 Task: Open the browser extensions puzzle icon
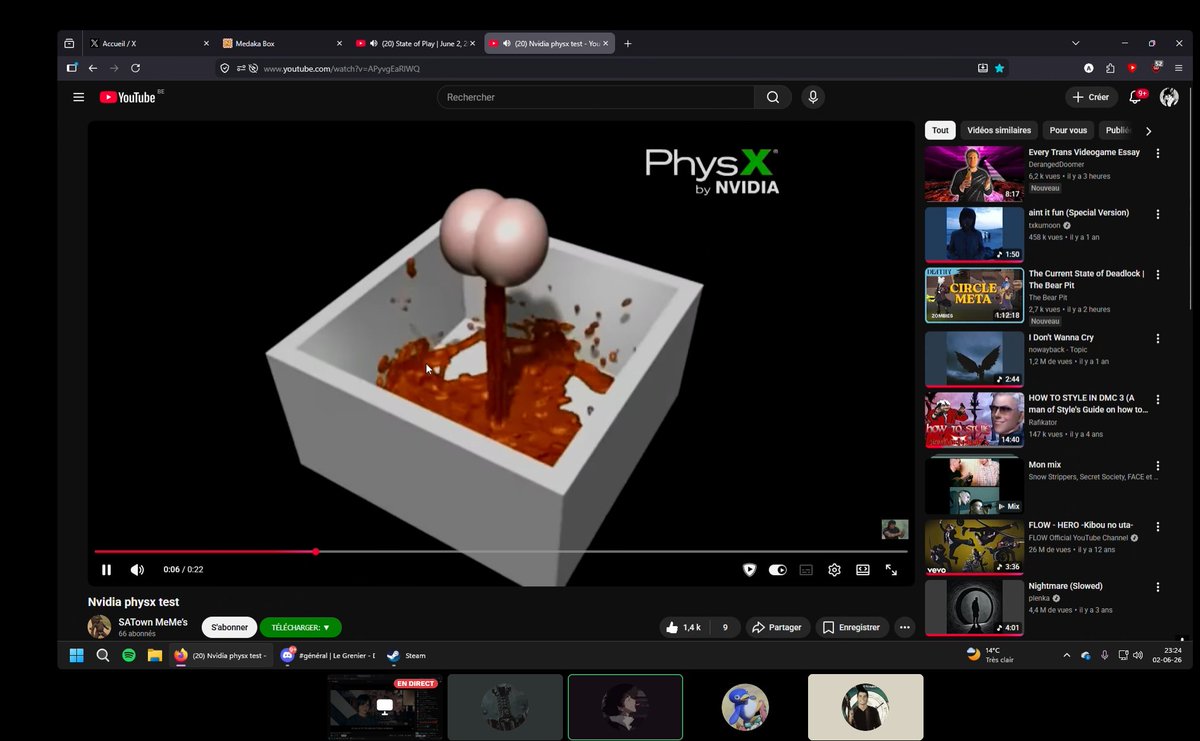(1110, 68)
